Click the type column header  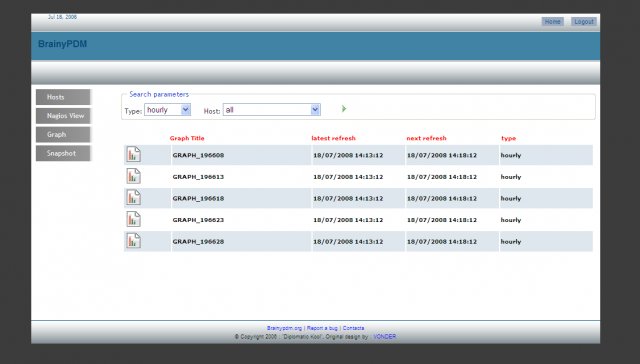click(509, 138)
